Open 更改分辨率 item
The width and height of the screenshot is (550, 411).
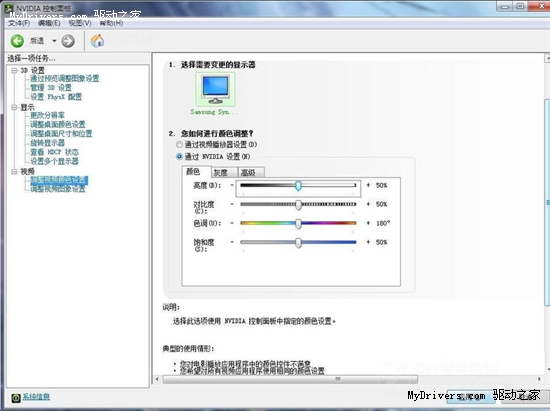coord(47,115)
